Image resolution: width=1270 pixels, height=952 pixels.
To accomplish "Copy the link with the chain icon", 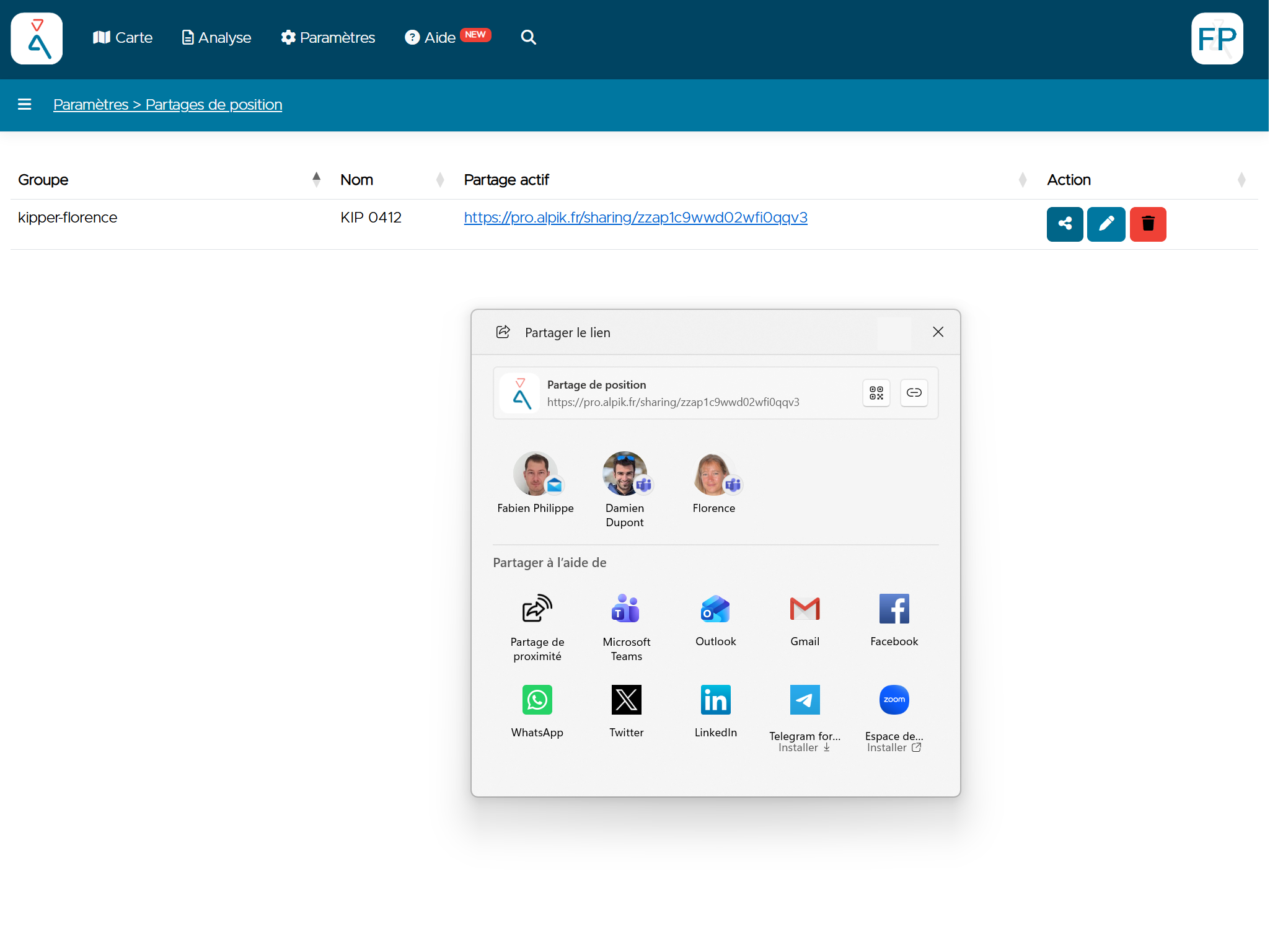I will click(914, 393).
